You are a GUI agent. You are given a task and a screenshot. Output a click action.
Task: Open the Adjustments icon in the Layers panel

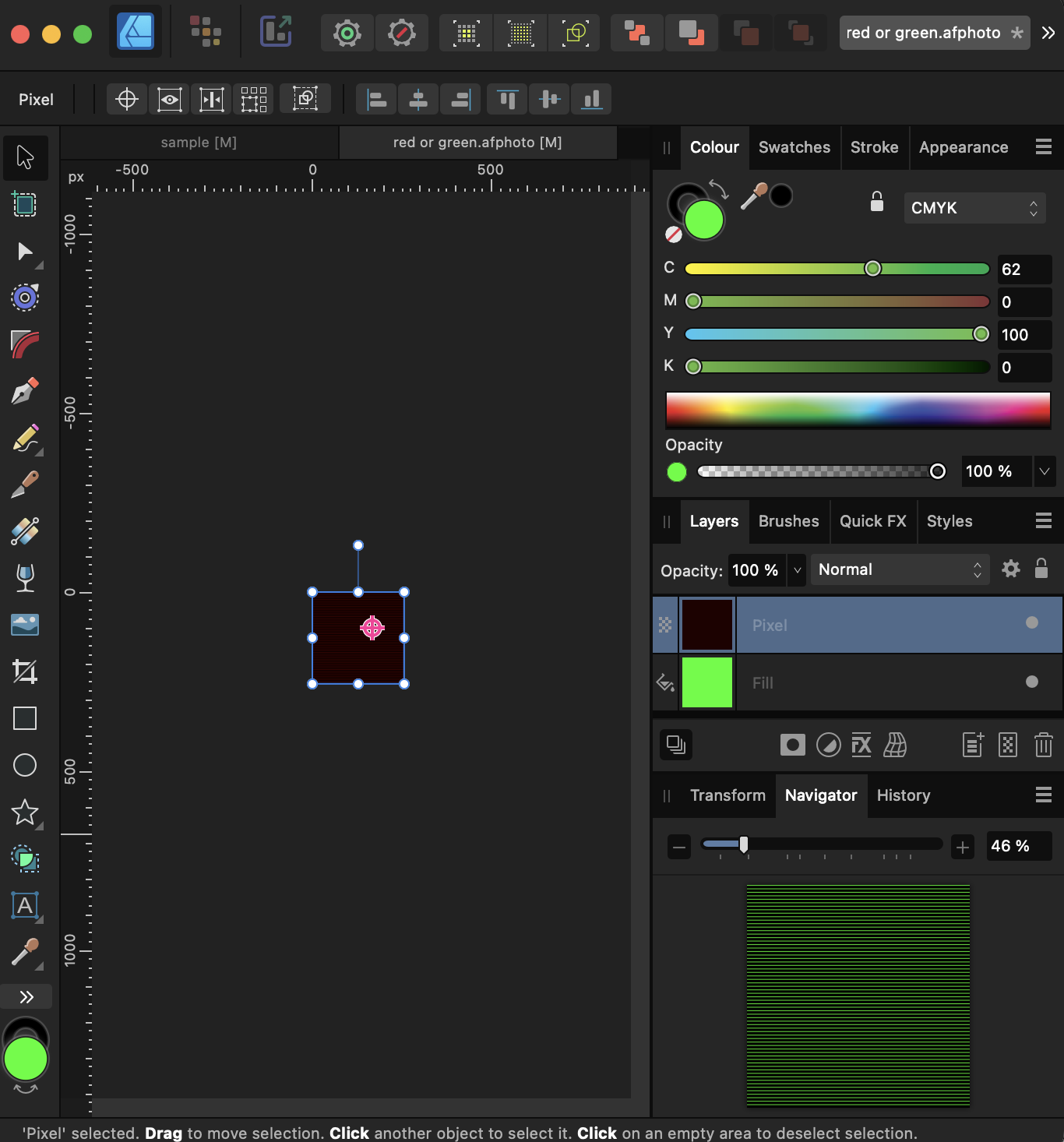coord(829,745)
